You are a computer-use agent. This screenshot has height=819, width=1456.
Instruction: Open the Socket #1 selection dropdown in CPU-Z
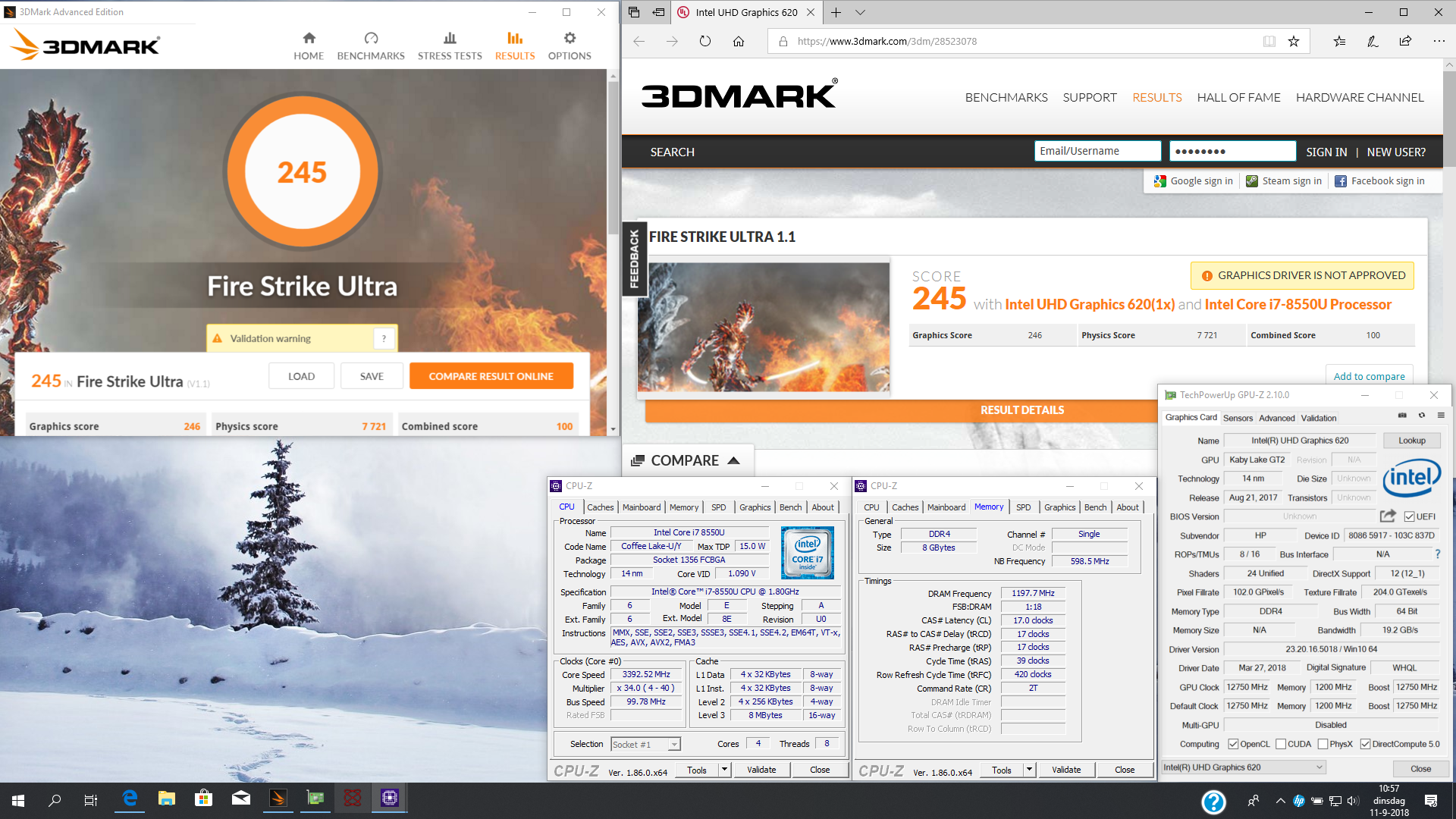[x=645, y=745]
